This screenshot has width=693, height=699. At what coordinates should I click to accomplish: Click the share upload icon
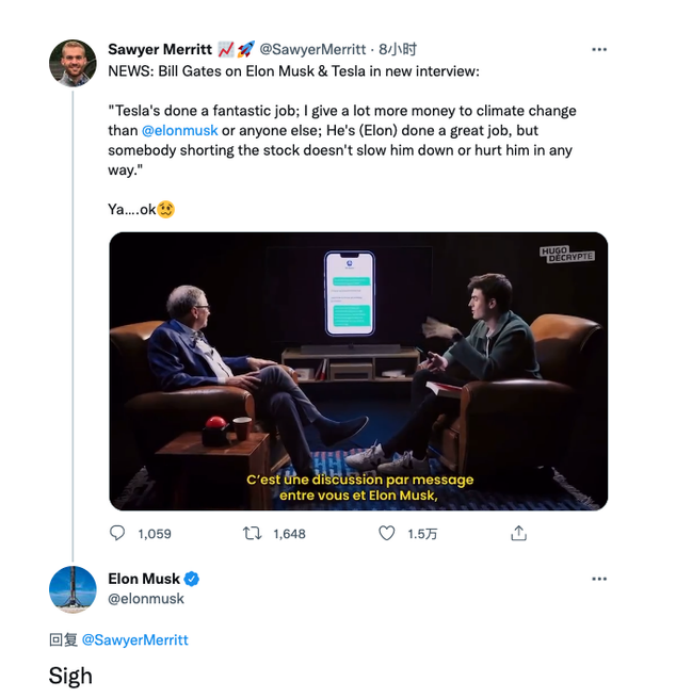coord(518,534)
